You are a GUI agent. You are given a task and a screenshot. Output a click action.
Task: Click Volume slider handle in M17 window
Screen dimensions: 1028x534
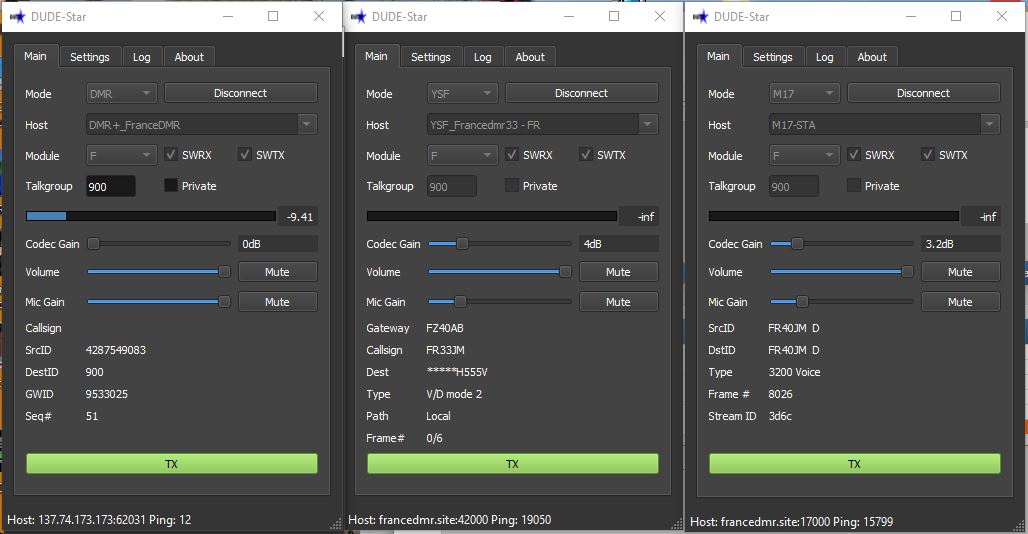[x=907, y=271]
